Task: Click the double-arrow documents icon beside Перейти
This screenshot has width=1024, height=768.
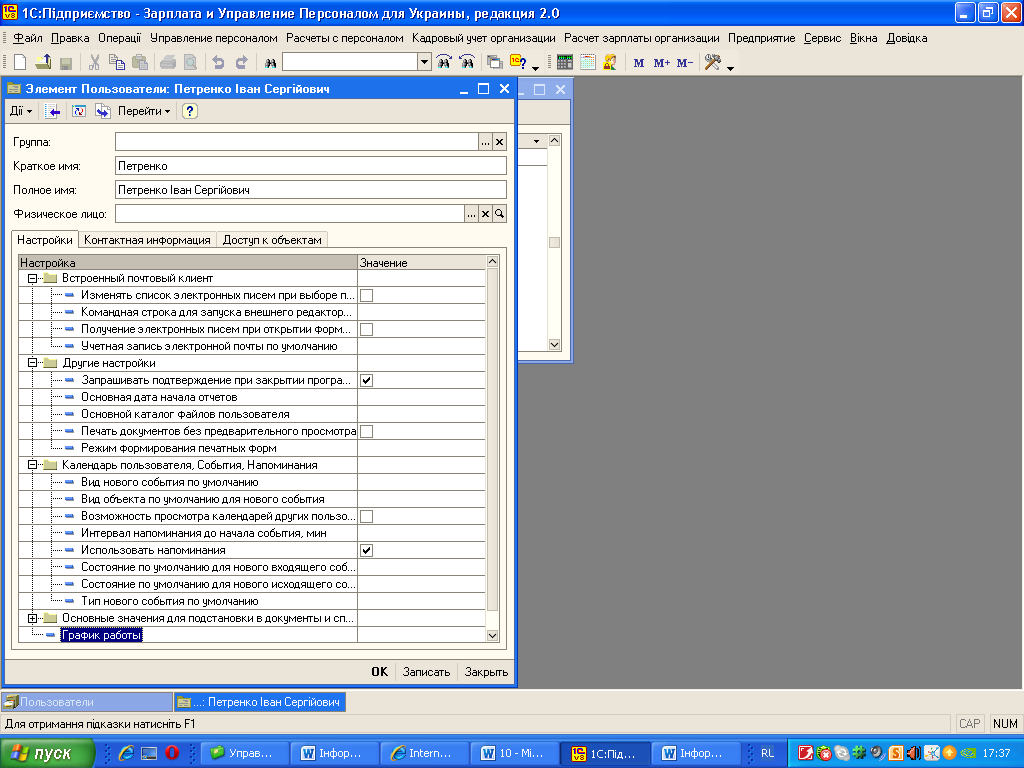Action: click(x=103, y=111)
